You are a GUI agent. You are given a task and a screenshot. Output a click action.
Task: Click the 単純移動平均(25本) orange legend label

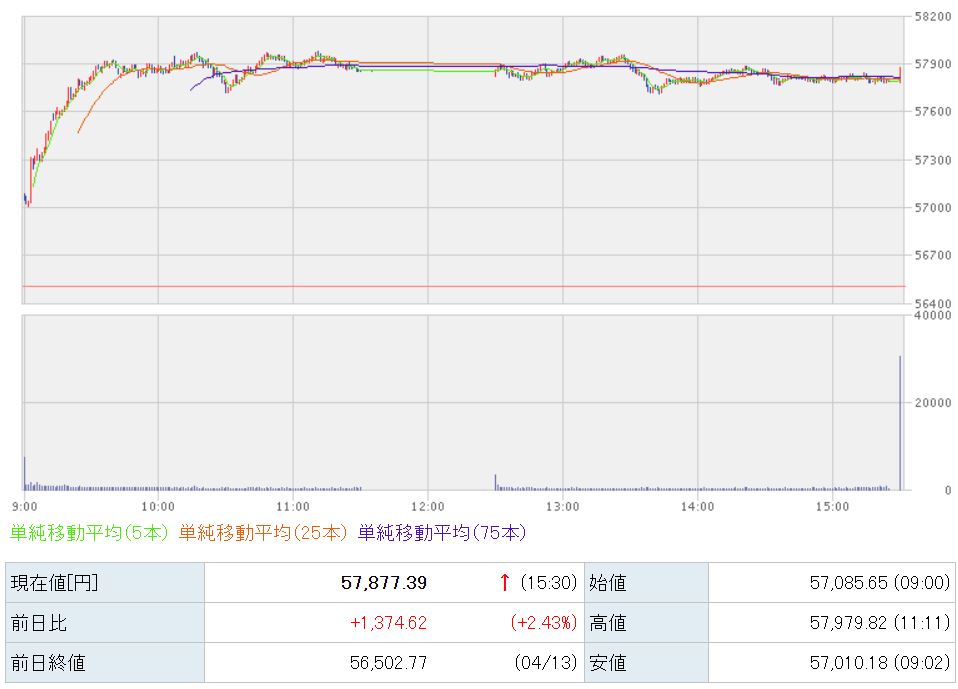click(x=264, y=533)
